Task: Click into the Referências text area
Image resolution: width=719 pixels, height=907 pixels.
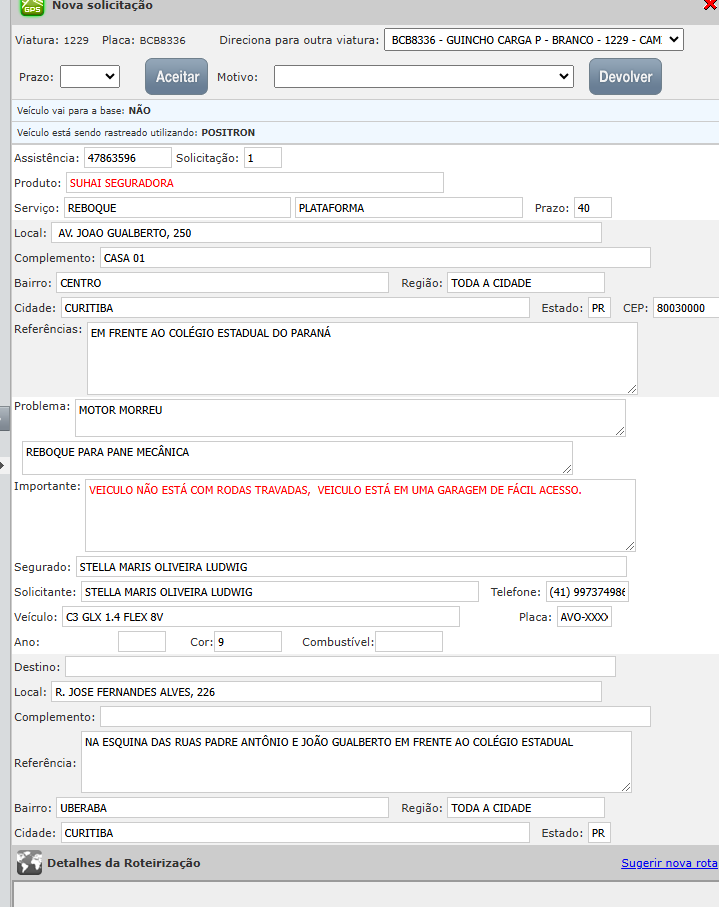Action: tap(361, 358)
